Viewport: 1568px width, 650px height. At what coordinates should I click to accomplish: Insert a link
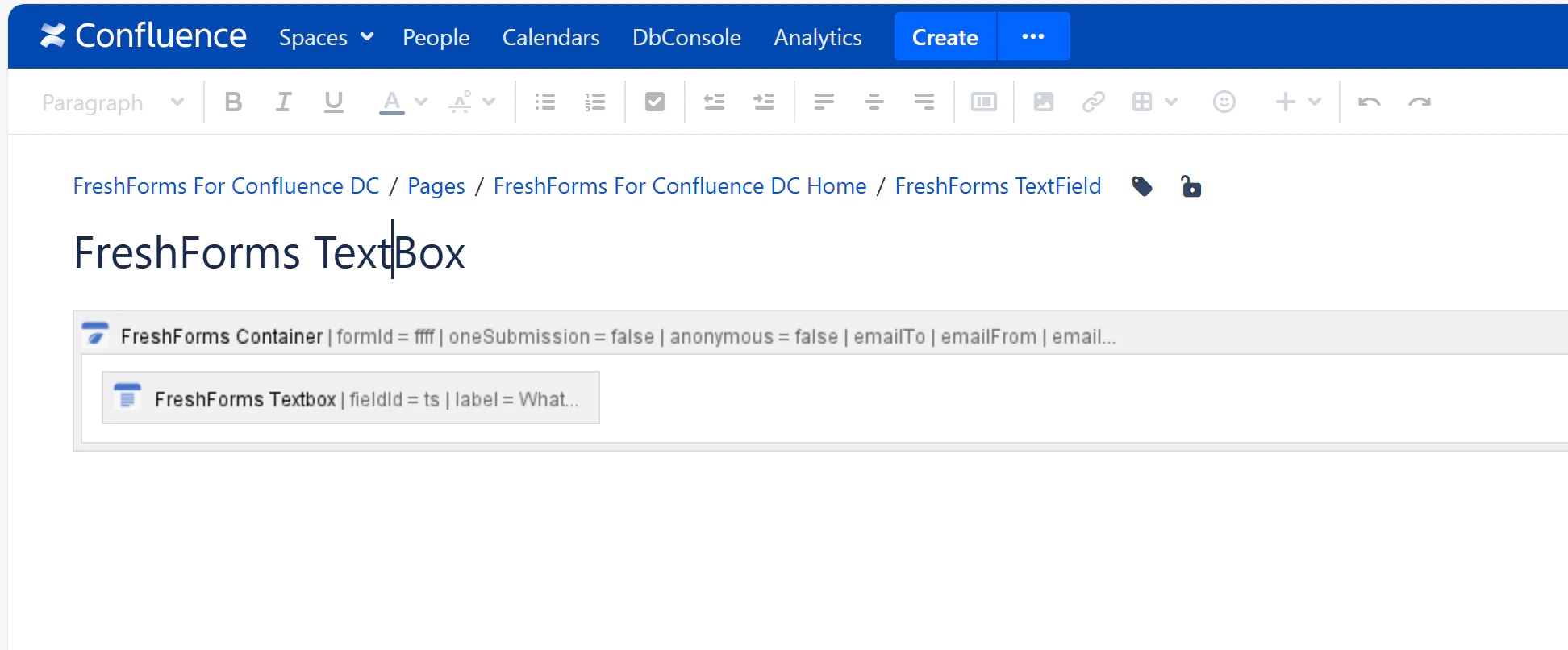click(x=1094, y=101)
